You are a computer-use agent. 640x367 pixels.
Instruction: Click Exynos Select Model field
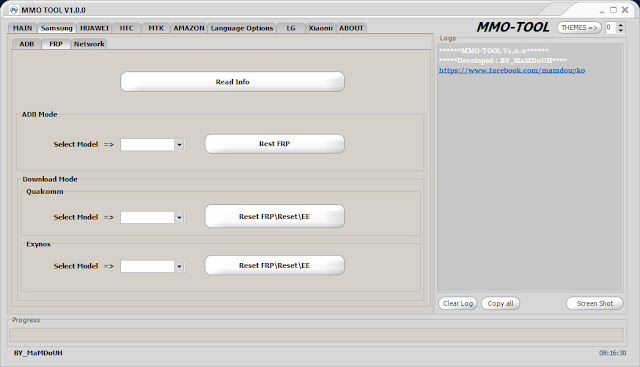coord(147,267)
